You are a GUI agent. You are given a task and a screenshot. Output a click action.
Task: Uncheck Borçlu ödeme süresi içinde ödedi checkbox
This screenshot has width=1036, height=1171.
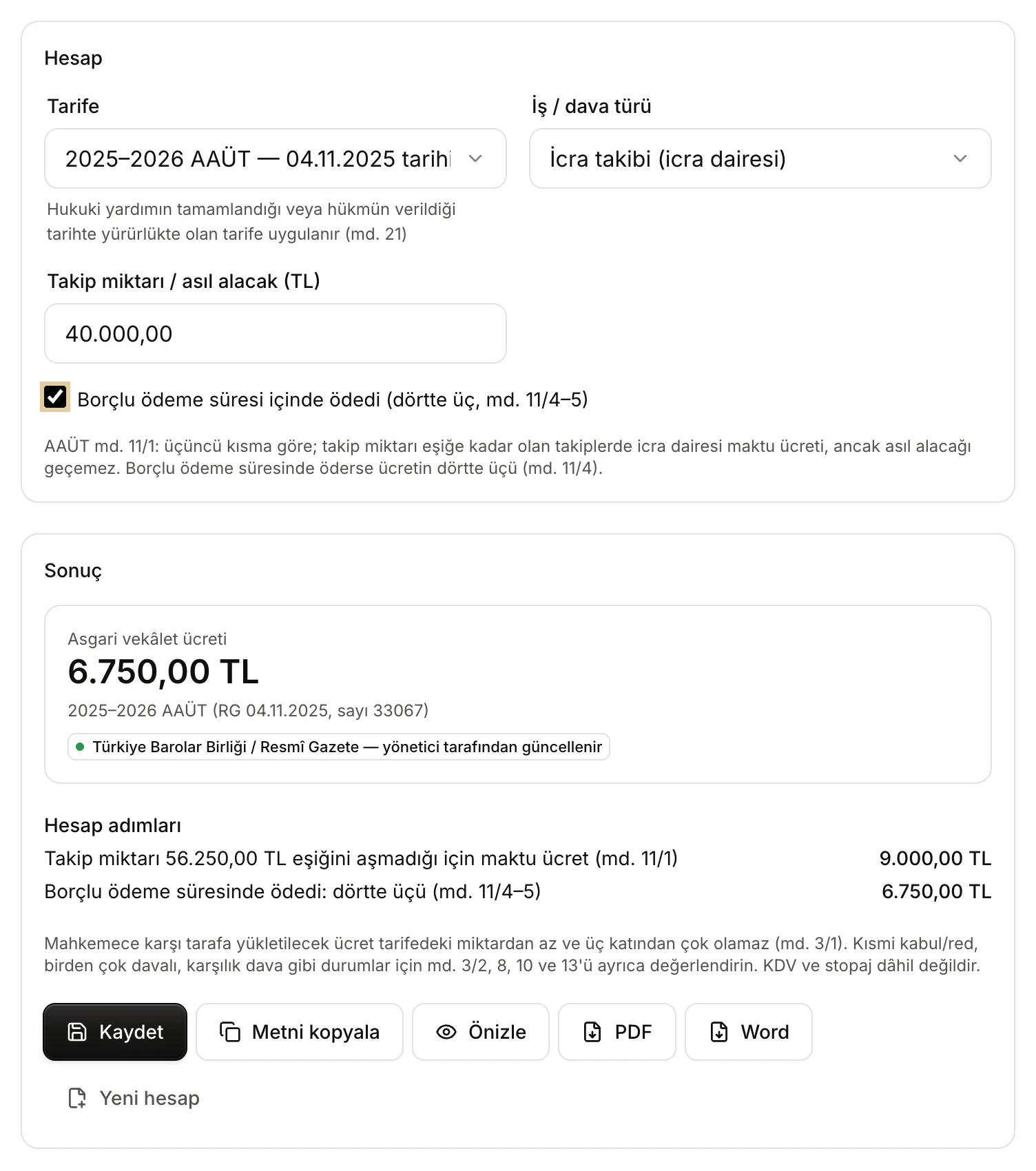pos(55,397)
